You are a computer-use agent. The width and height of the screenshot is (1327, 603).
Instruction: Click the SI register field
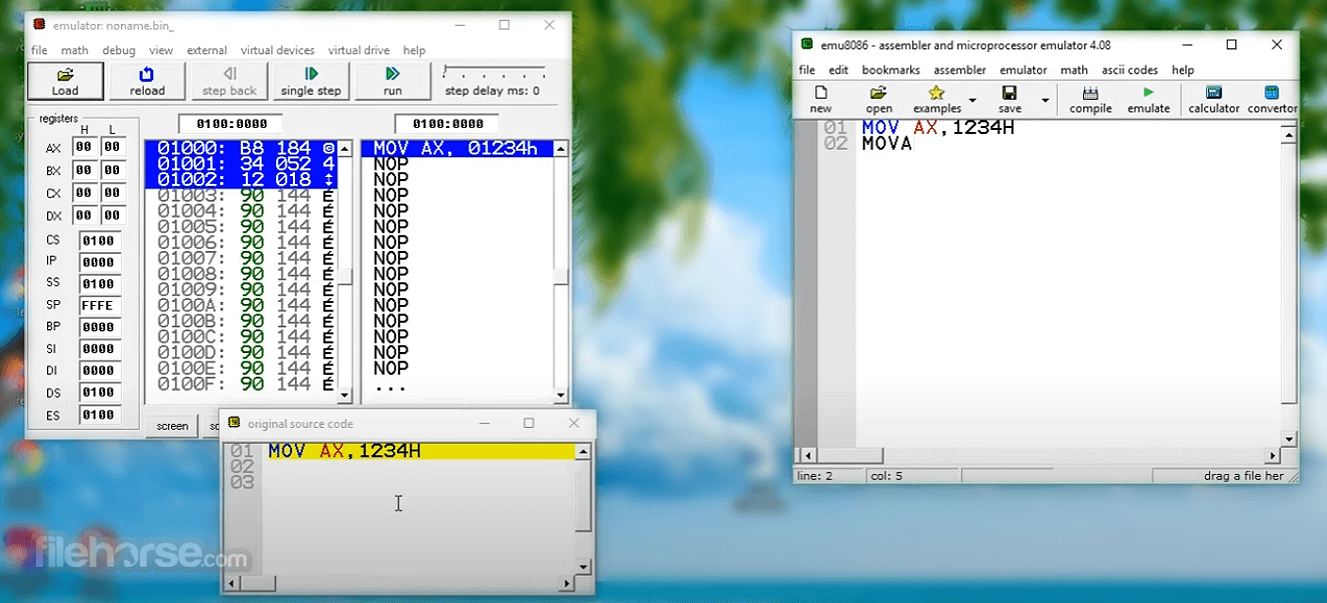coord(100,349)
